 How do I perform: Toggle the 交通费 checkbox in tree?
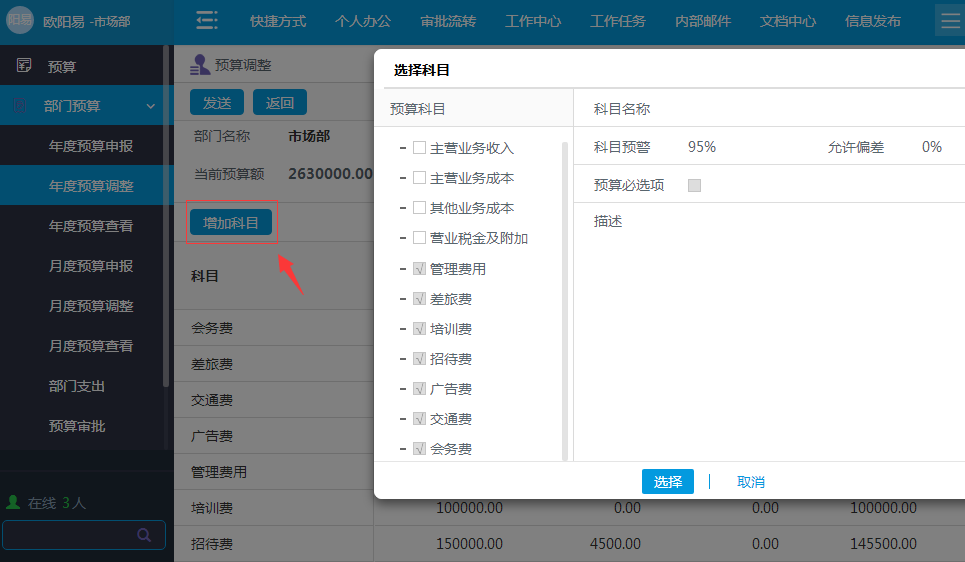[x=419, y=419]
